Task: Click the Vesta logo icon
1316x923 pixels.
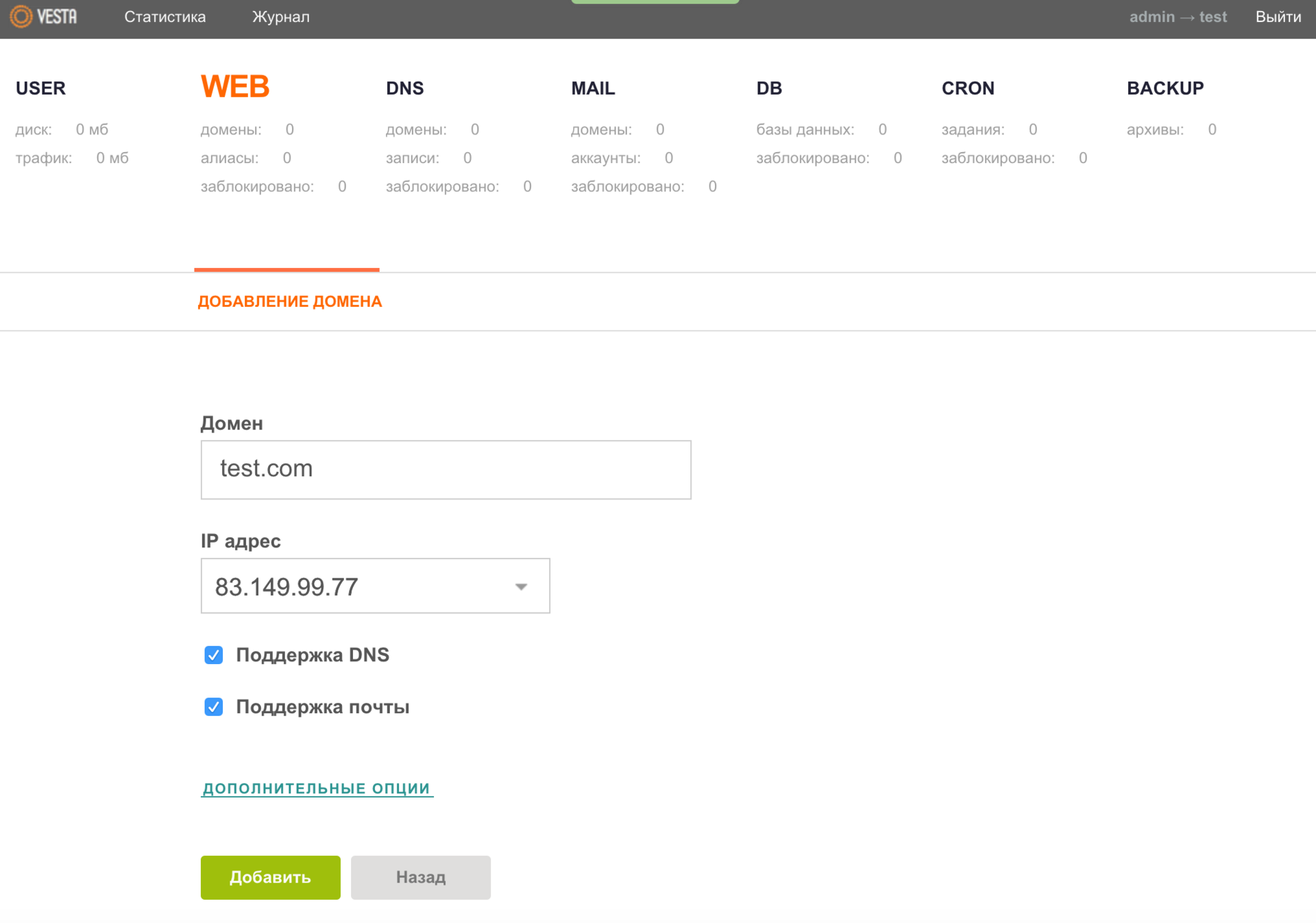Action: click(22, 16)
